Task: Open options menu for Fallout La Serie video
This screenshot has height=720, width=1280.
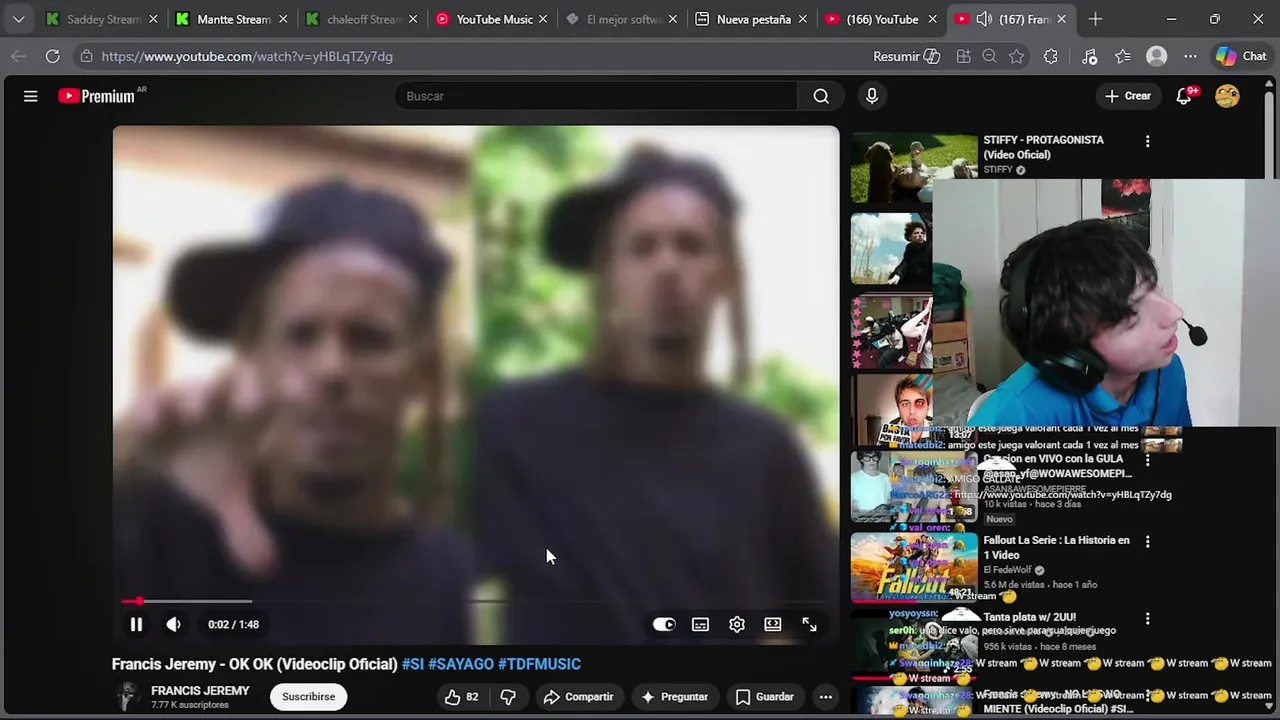Action: [1147, 542]
